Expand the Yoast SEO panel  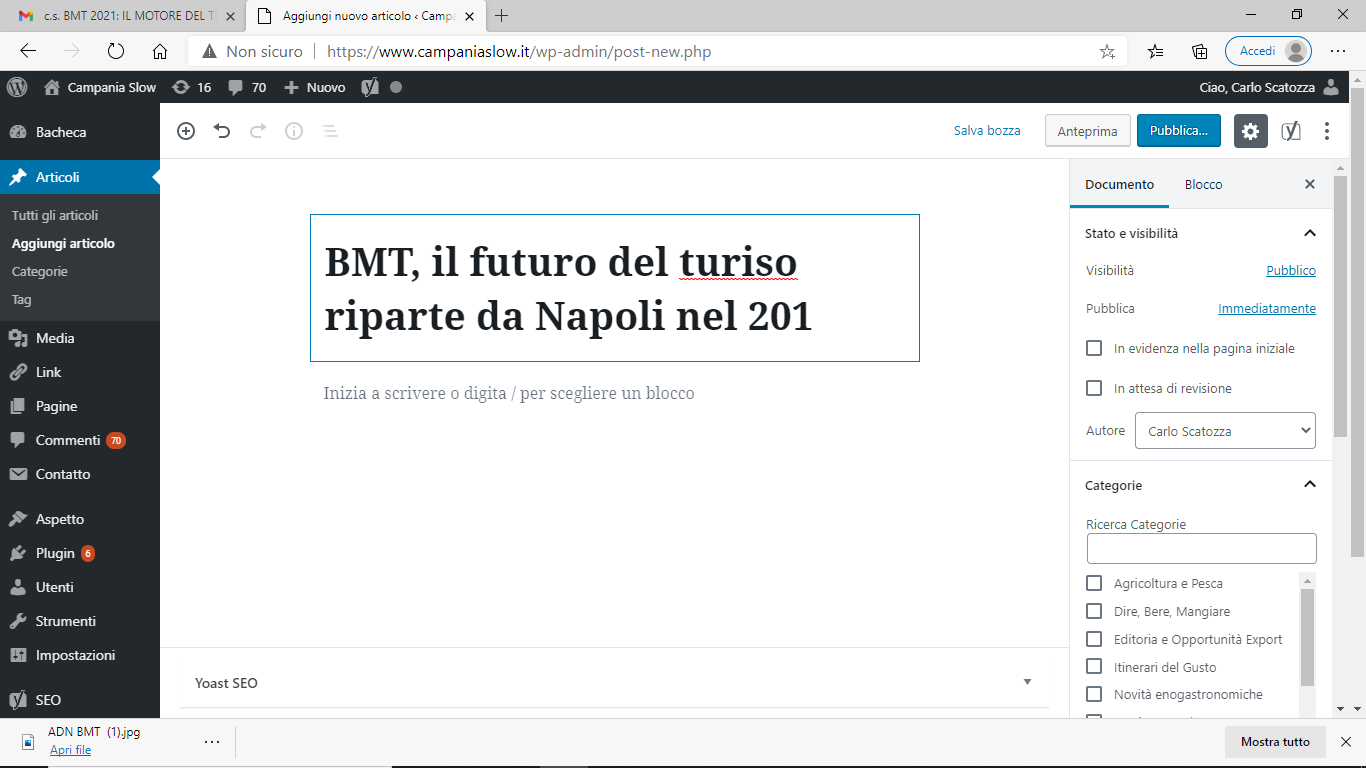pyautogui.click(x=1027, y=683)
